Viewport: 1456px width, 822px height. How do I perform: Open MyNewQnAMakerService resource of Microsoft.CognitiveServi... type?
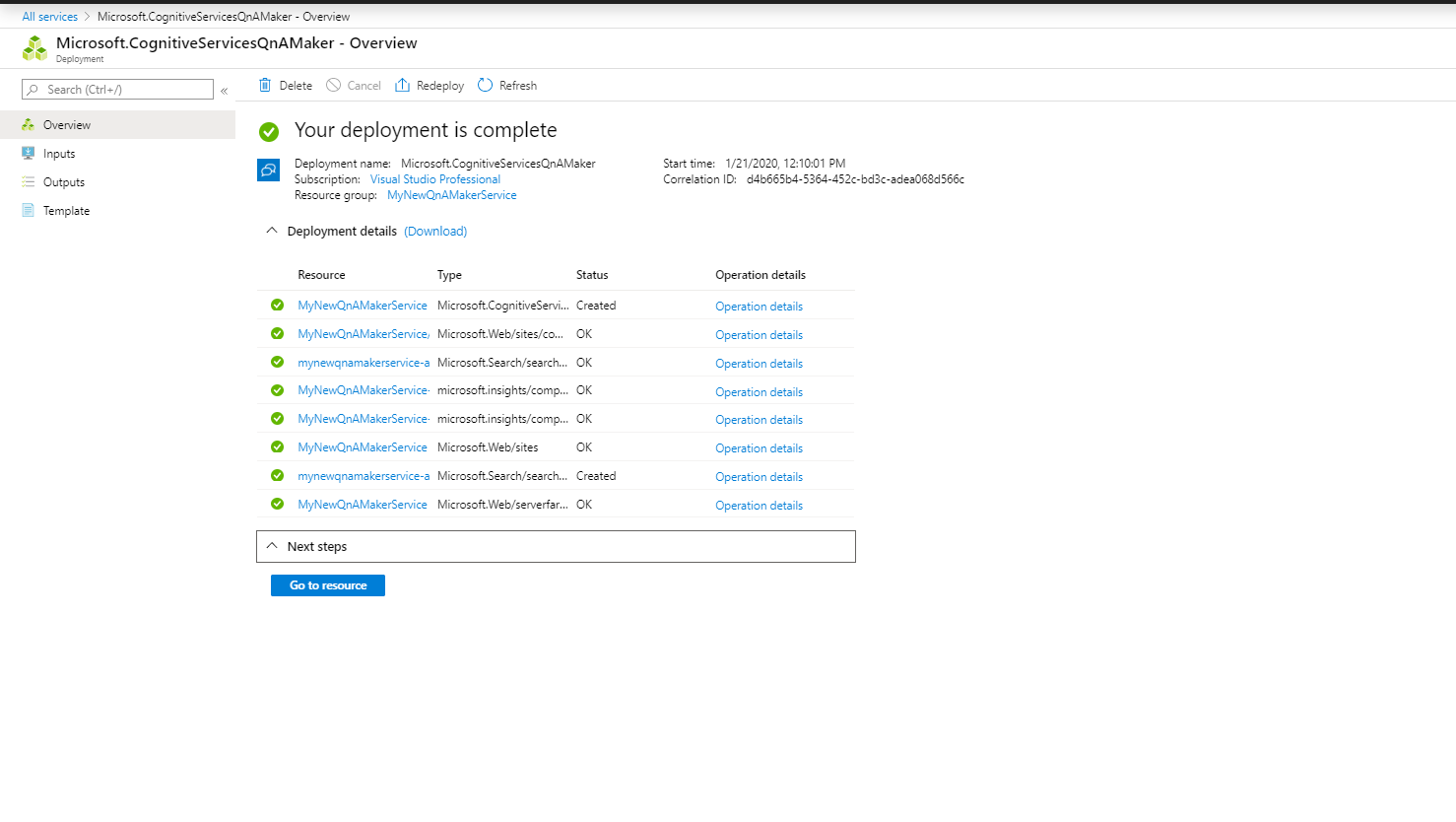tap(363, 306)
